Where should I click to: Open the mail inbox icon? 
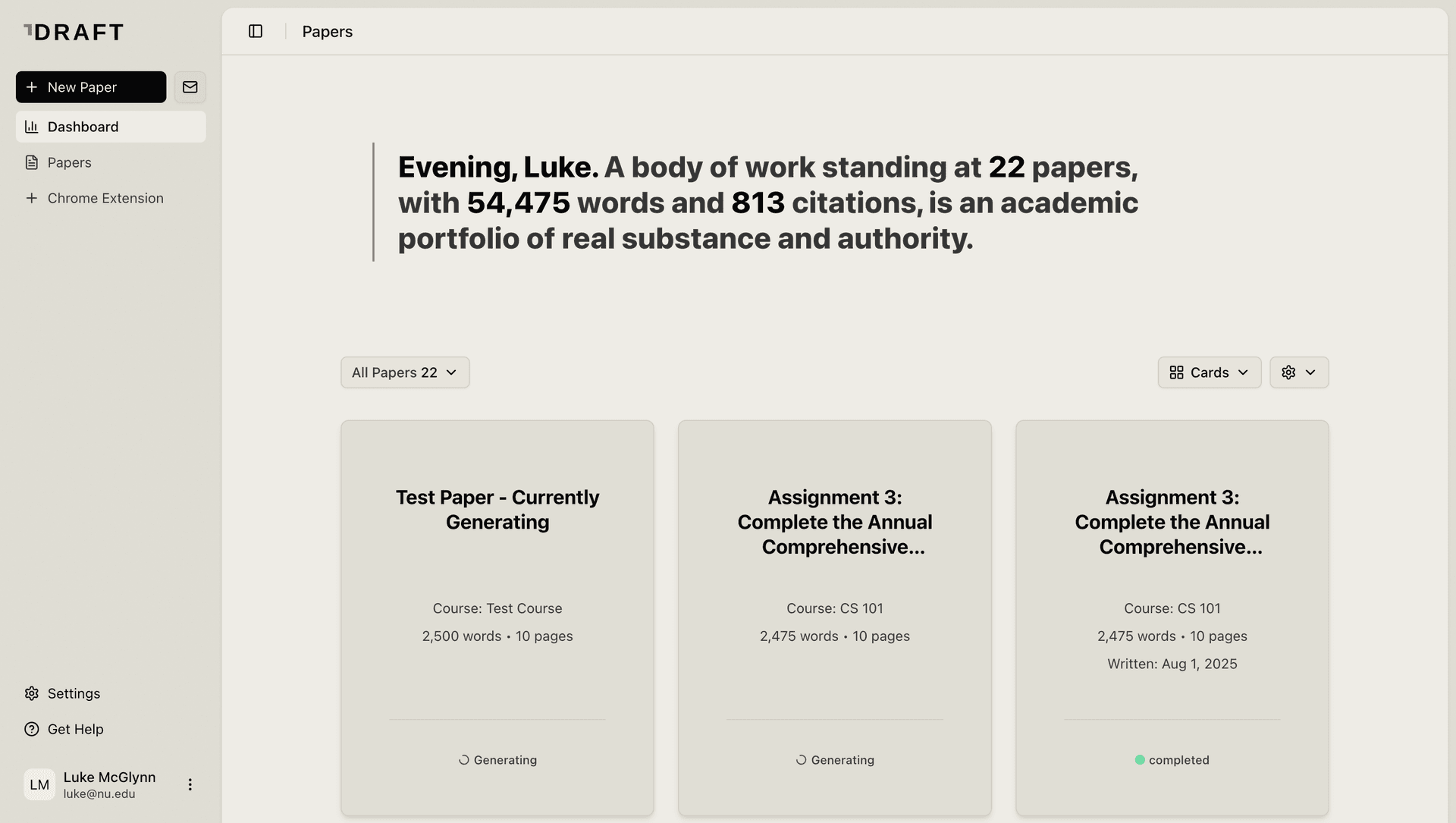pyautogui.click(x=190, y=87)
